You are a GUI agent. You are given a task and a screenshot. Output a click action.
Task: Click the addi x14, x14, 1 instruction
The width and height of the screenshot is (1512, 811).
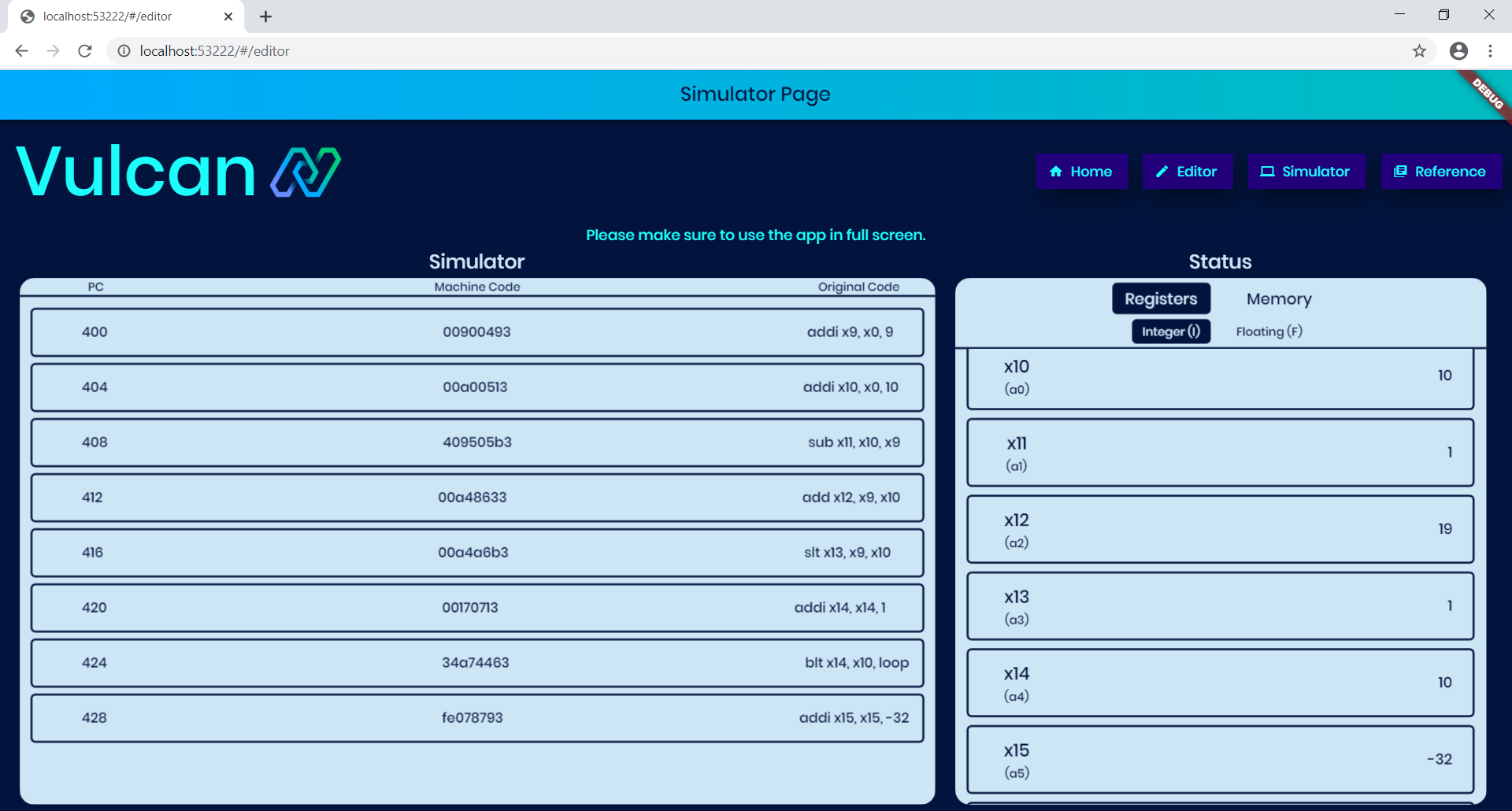pos(840,608)
